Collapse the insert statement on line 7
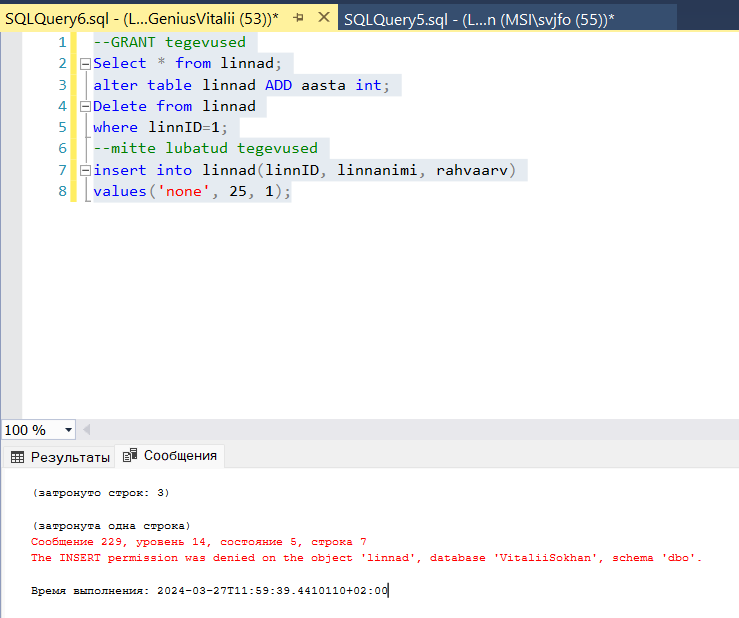The height and width of the screenshot is (618, 739). click(x=85, y=170)
